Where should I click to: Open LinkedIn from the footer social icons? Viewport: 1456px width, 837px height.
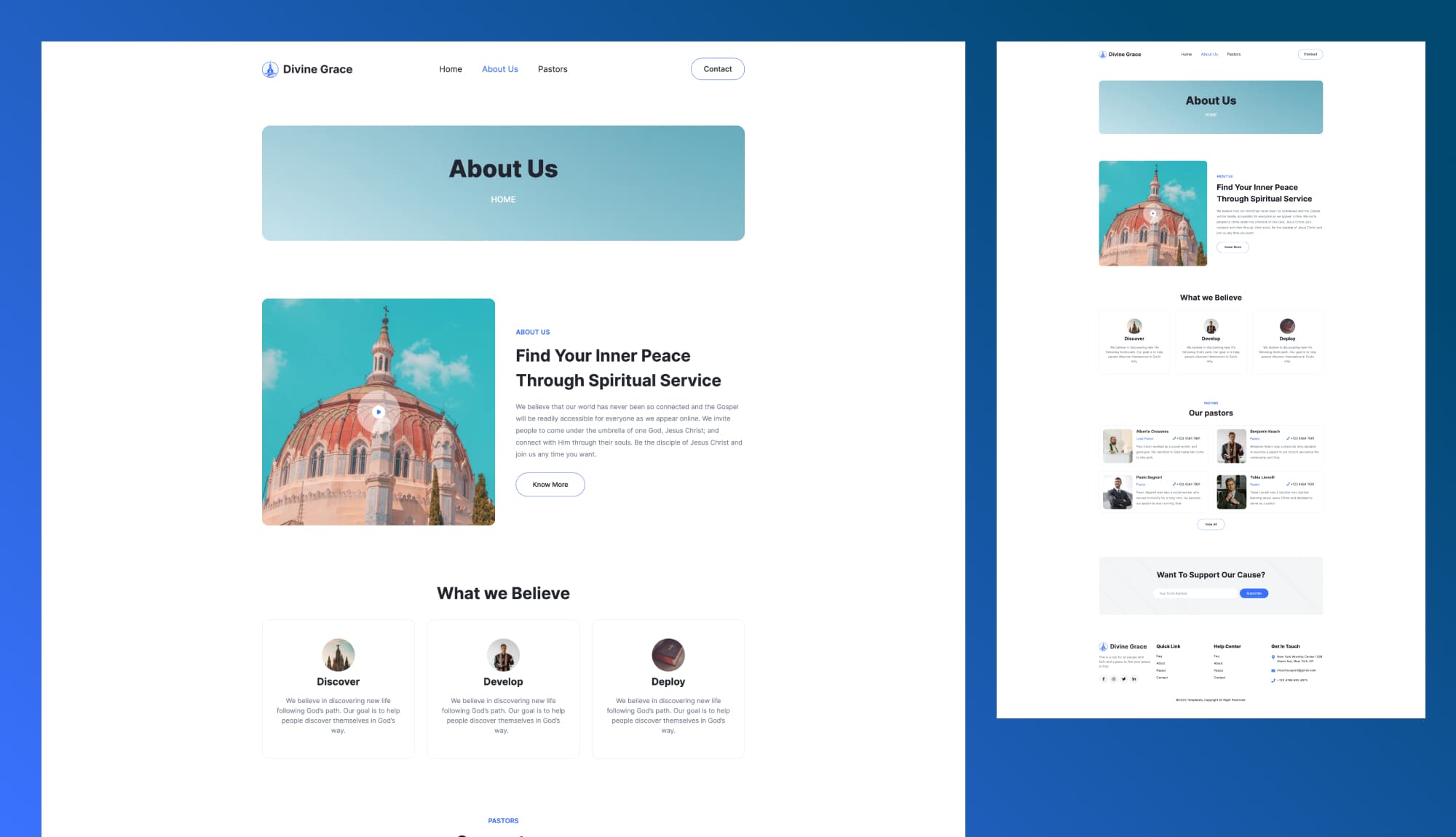(1134, 679)
